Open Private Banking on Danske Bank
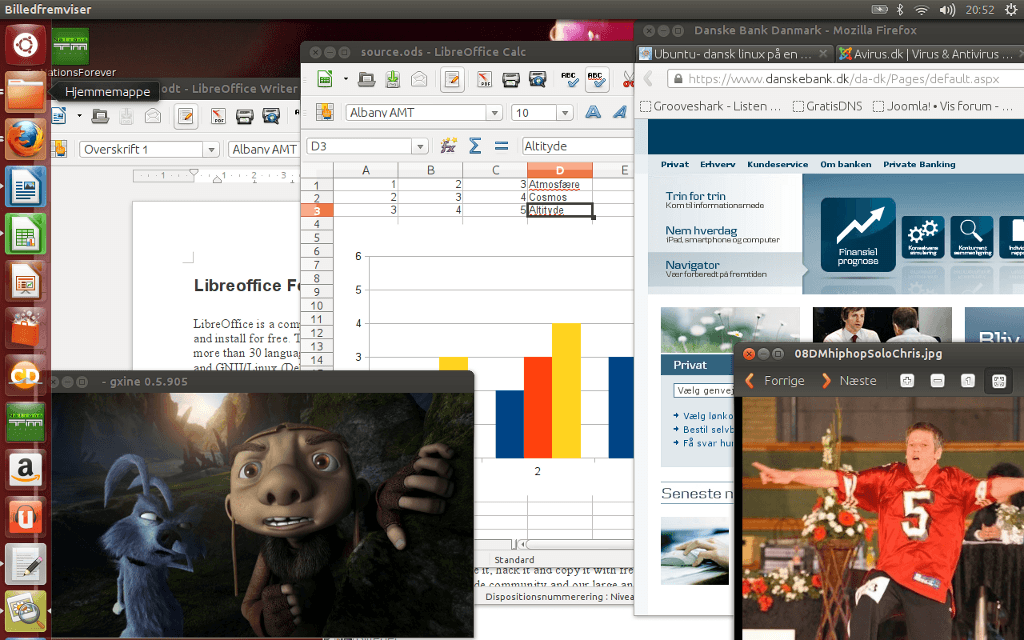The width and height of the screenshot is (1024, 640). click(919, 165)
